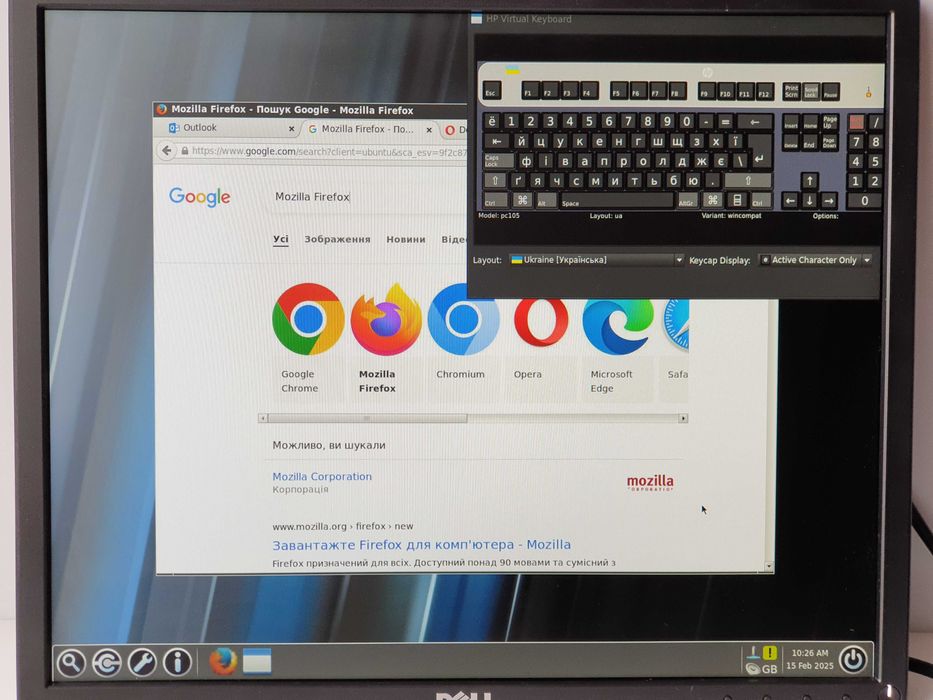Check the yellow warning tray icon
The width and height of the screenshot is (933, 700).
tap(770, 652)
